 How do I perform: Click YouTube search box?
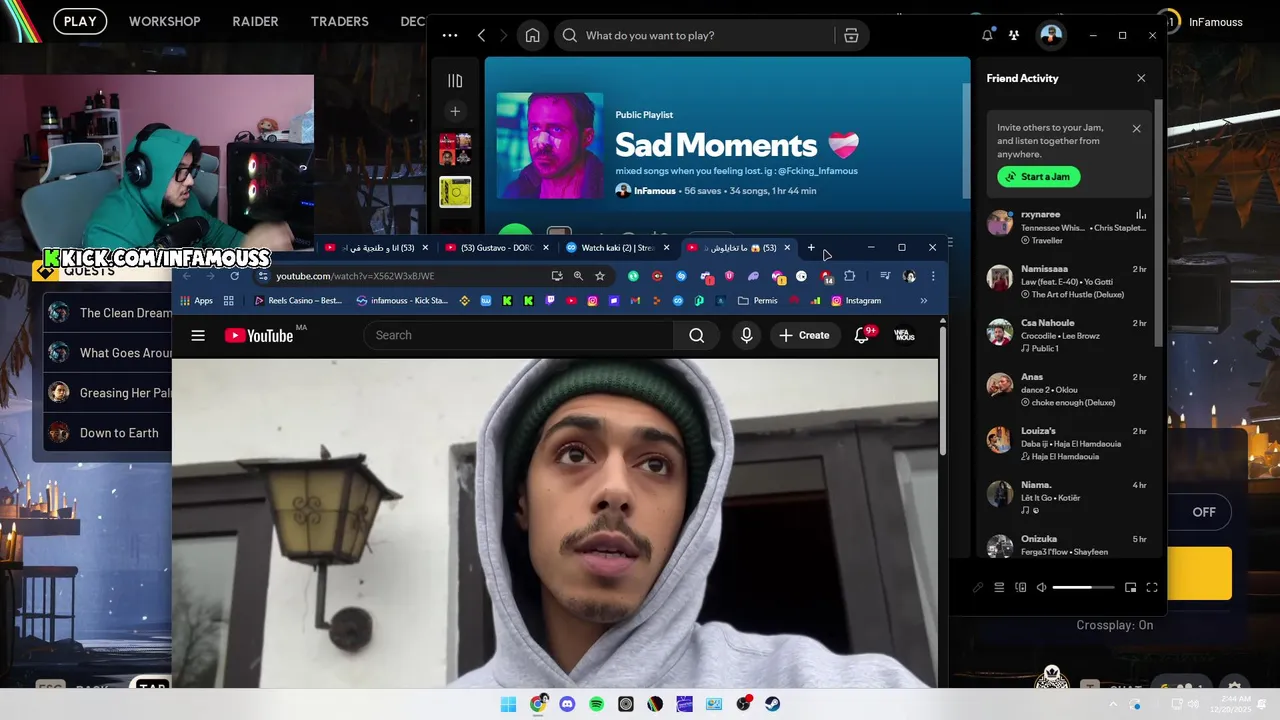pyautogui.click(x=519, y=335)
